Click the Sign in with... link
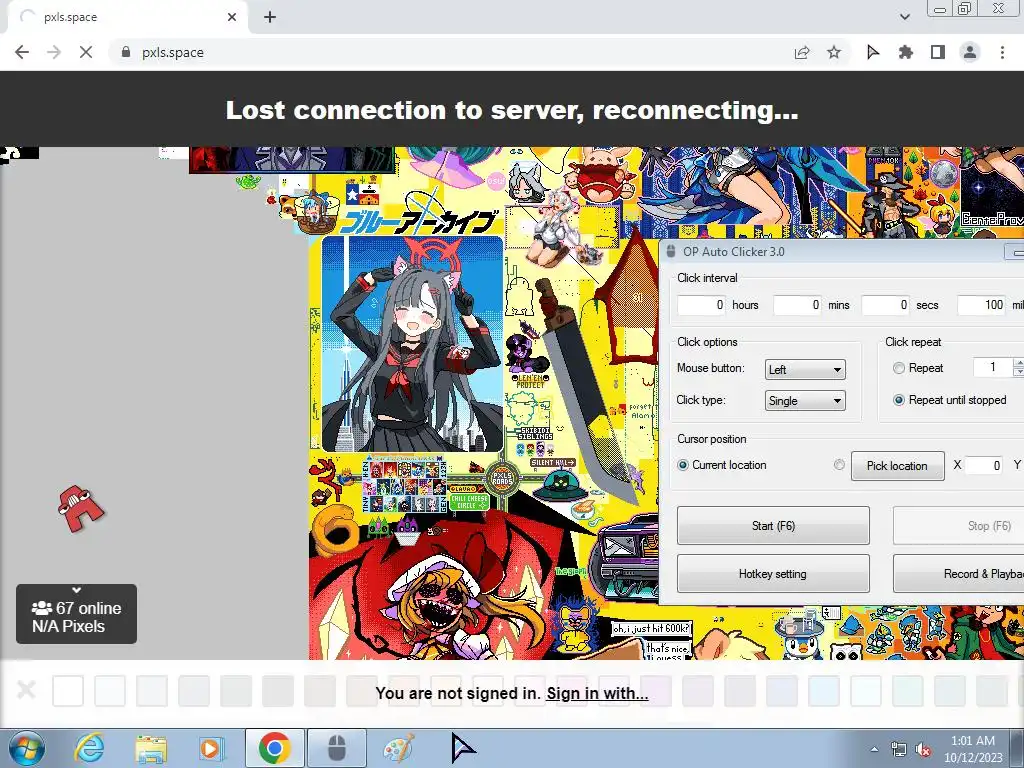This screenshot has width=1024, height=768. 597,693
